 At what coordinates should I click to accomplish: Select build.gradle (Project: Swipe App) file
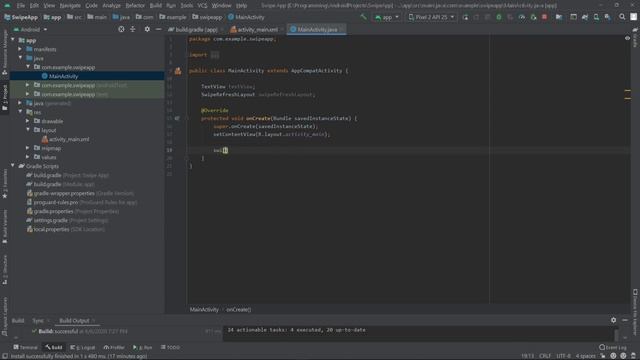pyautogui.click(x=67, y=175)
